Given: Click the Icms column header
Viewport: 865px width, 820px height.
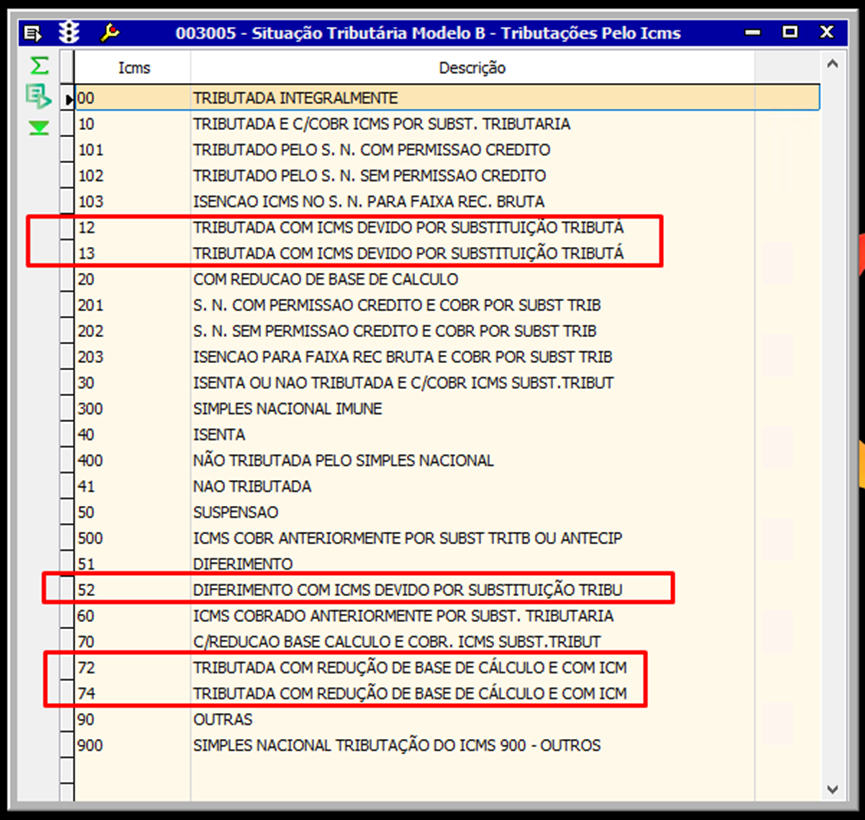Looking at the screenshot, I should click(133, 68).
